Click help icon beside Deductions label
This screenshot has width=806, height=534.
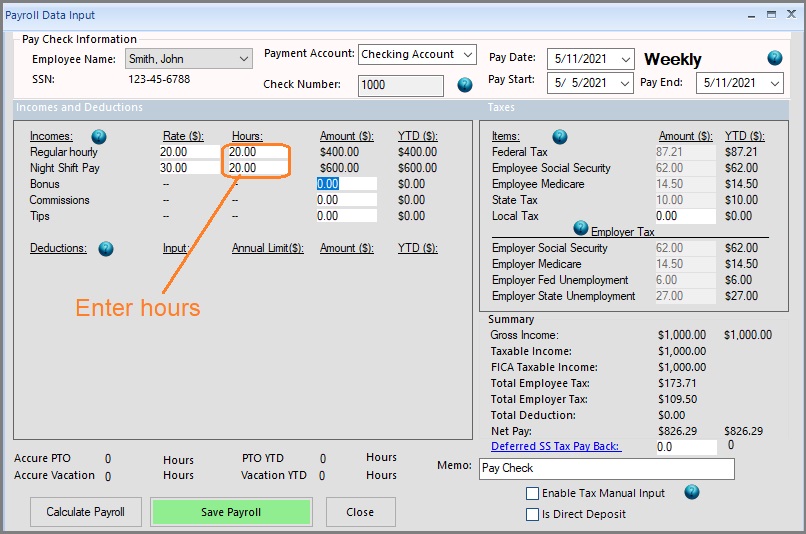106,248
